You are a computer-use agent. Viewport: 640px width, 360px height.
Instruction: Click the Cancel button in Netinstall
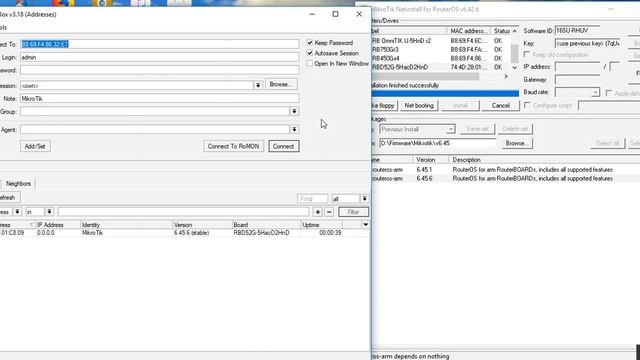pos(500,105)
